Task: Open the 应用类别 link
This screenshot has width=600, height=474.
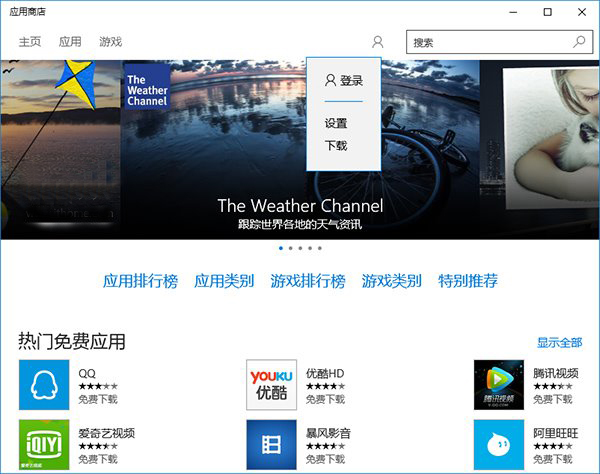Action: pyautogui.click(x=224, y=281)
